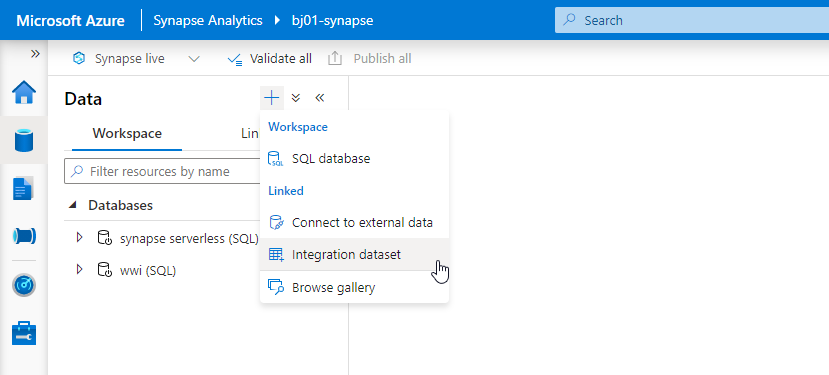Switch to the Workspace tab
829x375 pixels.
(127, 133)
